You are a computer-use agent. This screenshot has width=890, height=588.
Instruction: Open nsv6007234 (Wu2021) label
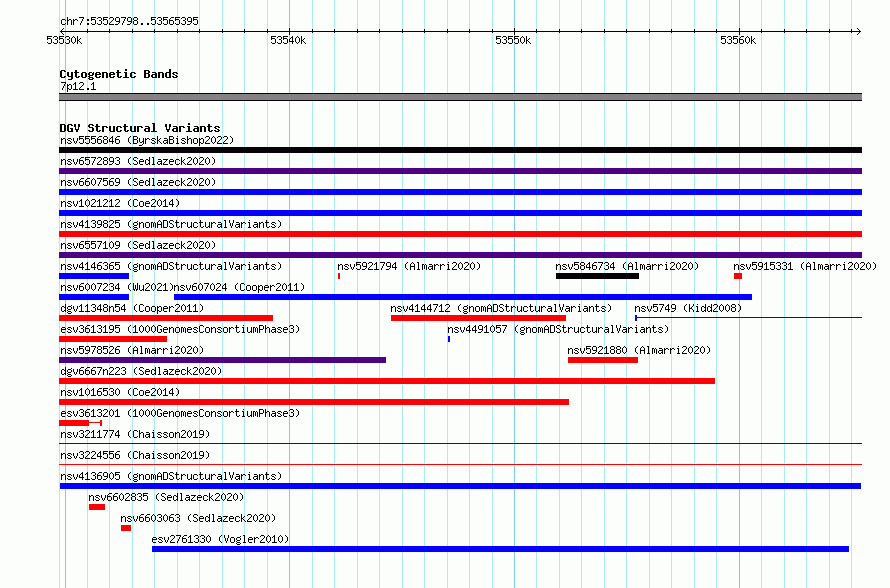click(116, 287)
